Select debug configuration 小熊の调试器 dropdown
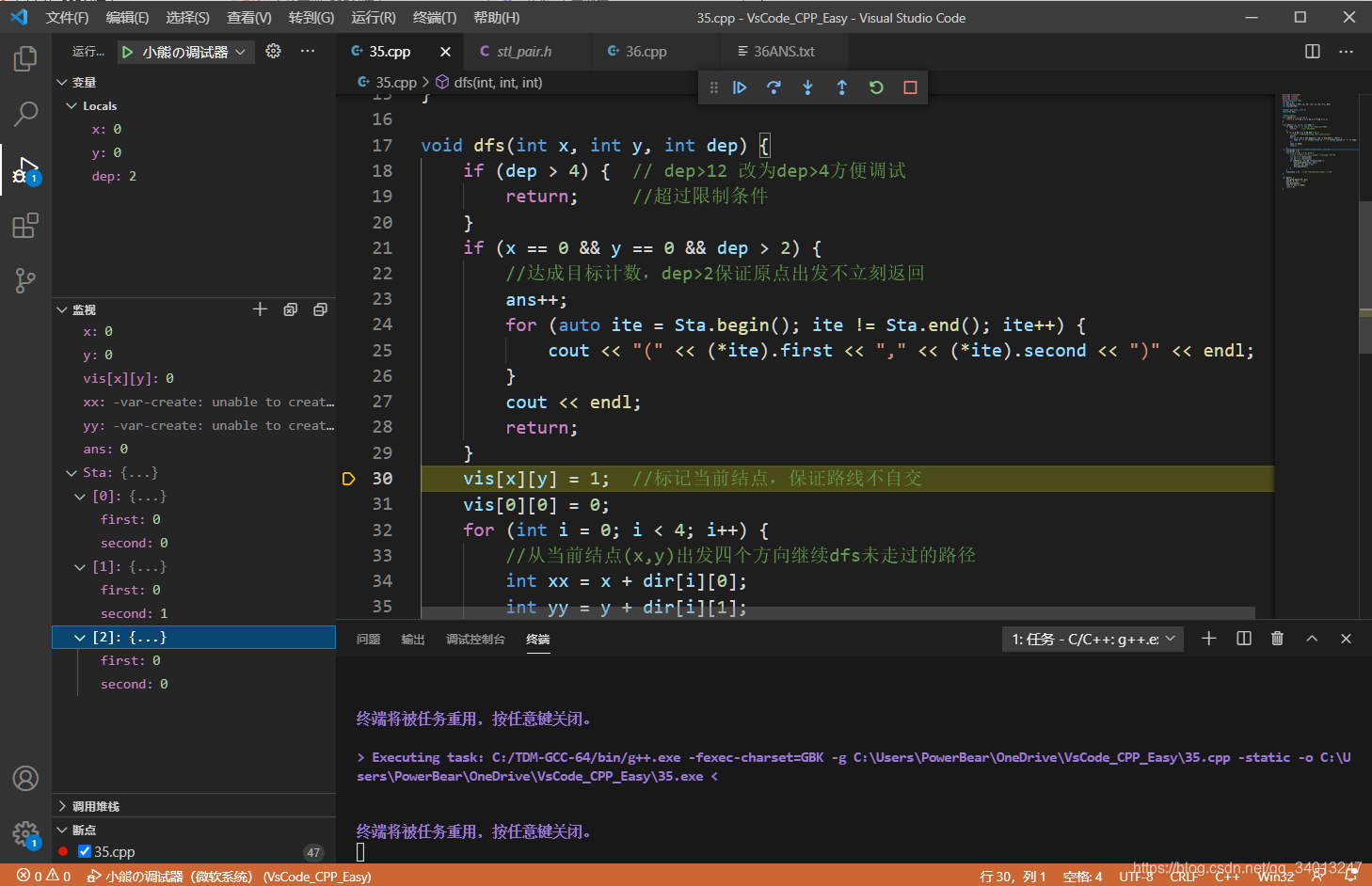Viewport: 1372px width, 886px height. pyautogui.click(x=184, y=52)
